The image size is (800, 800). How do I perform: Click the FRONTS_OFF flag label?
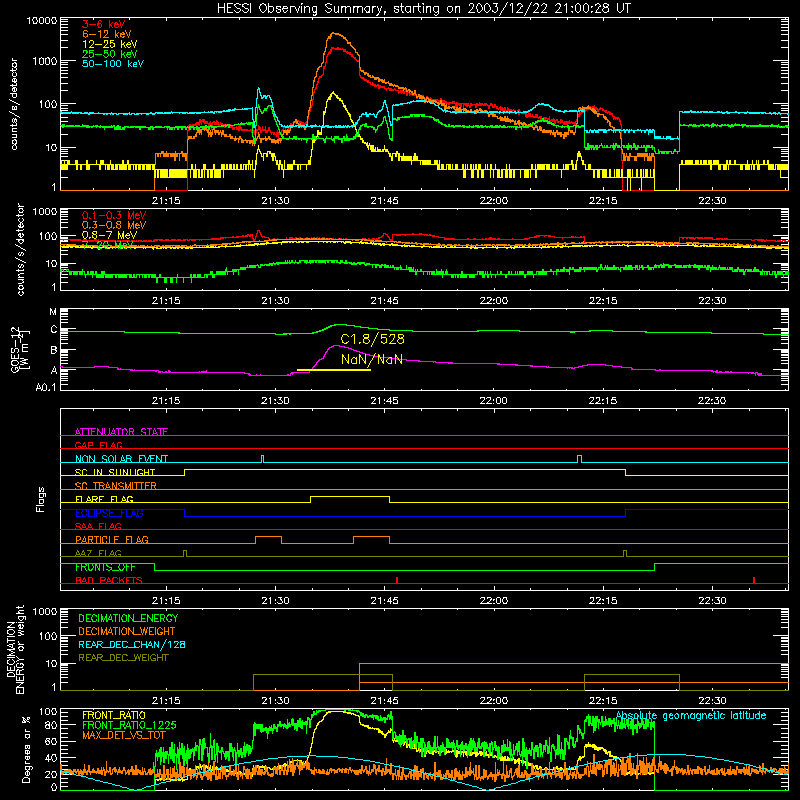pos(105,567)
